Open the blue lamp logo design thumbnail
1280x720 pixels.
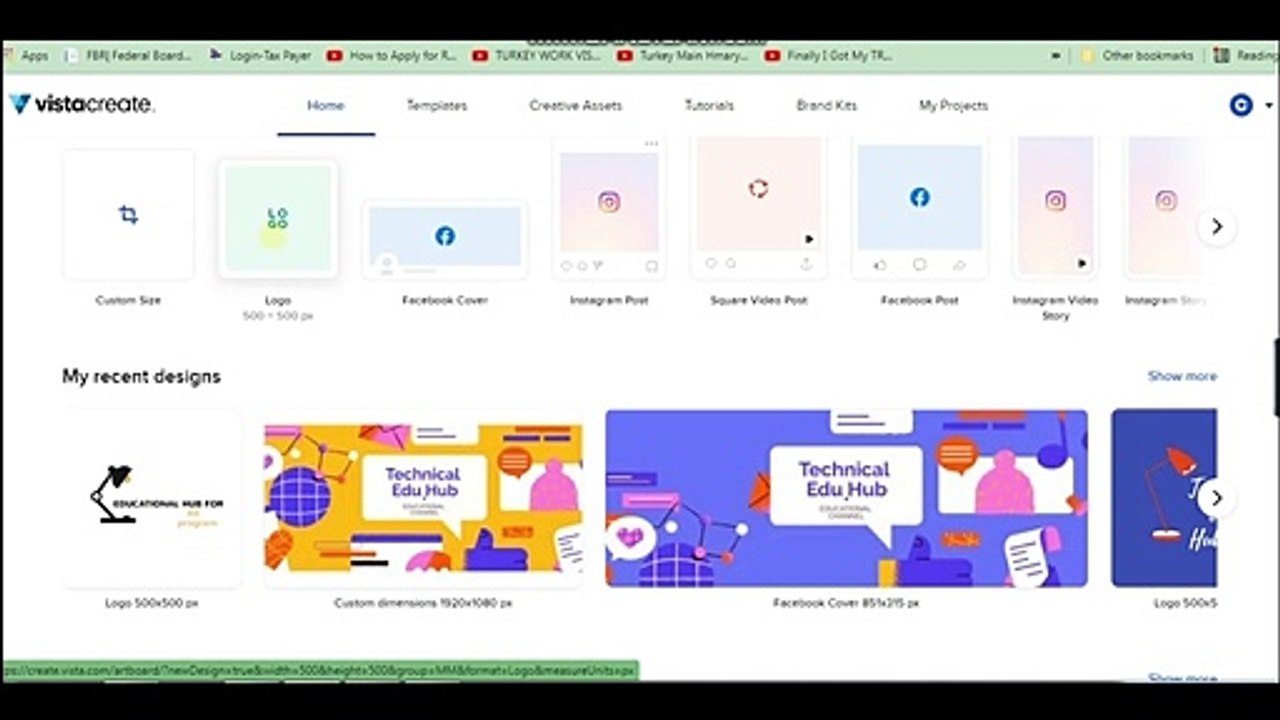pos(1164,498)
